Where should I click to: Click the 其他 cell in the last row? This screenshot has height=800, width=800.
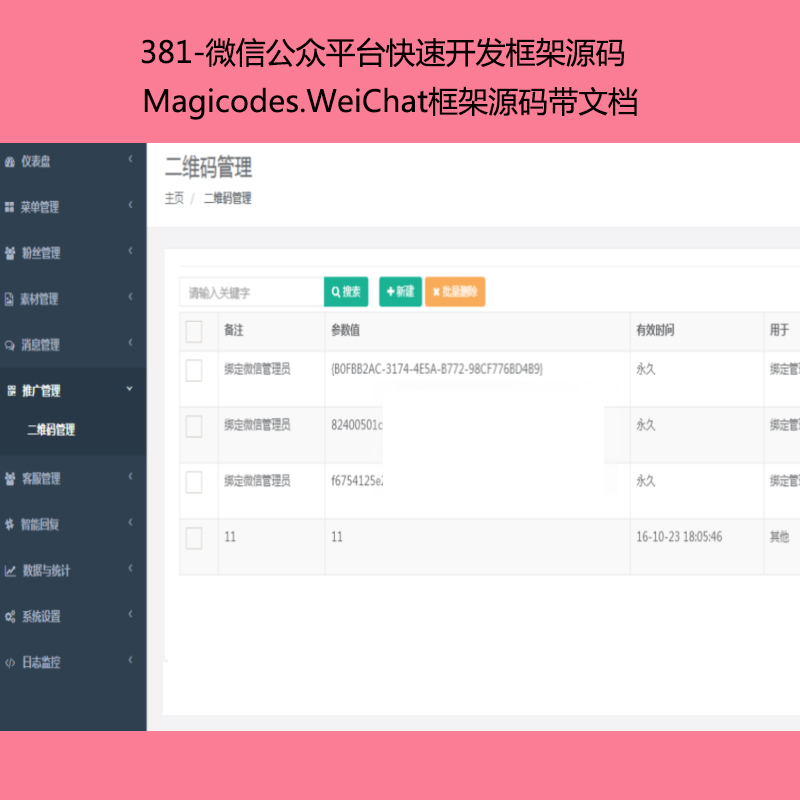pos(780,537)
